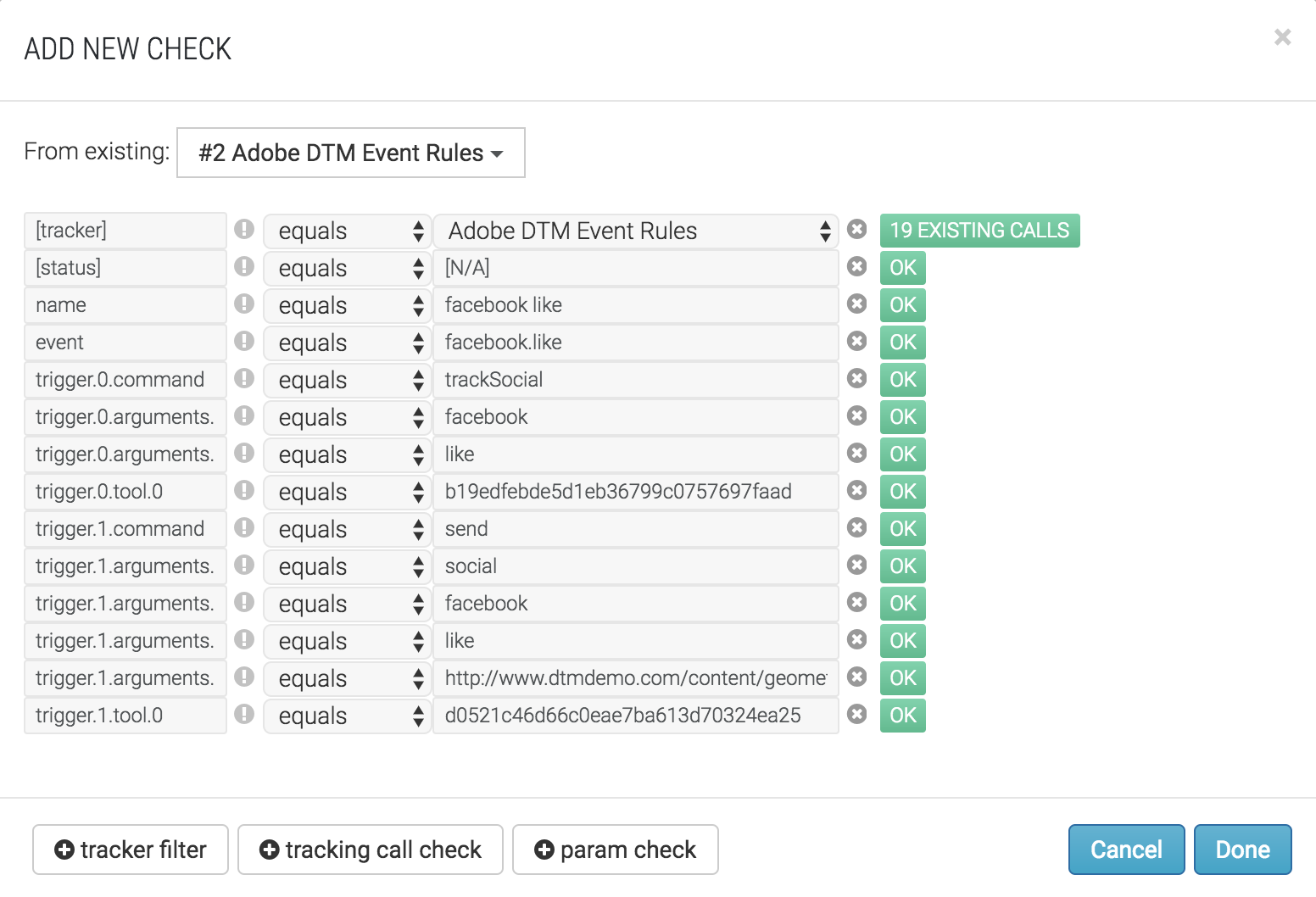Edit the 'facebook.like' value field
This screenshot has width=1316, height=897.
636,343
